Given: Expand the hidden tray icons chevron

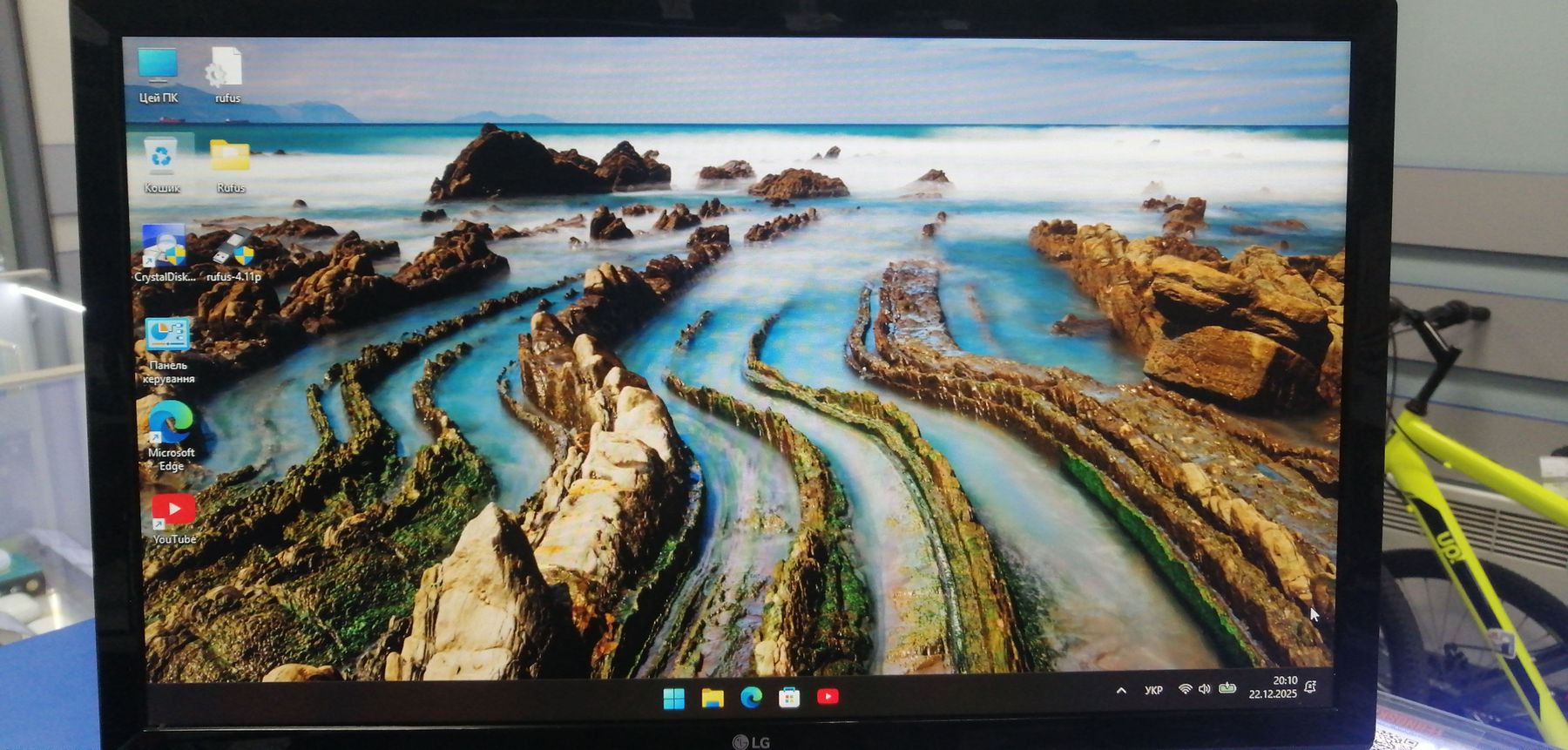Looking at the screenshot, I should click(x=1121, y=691).
